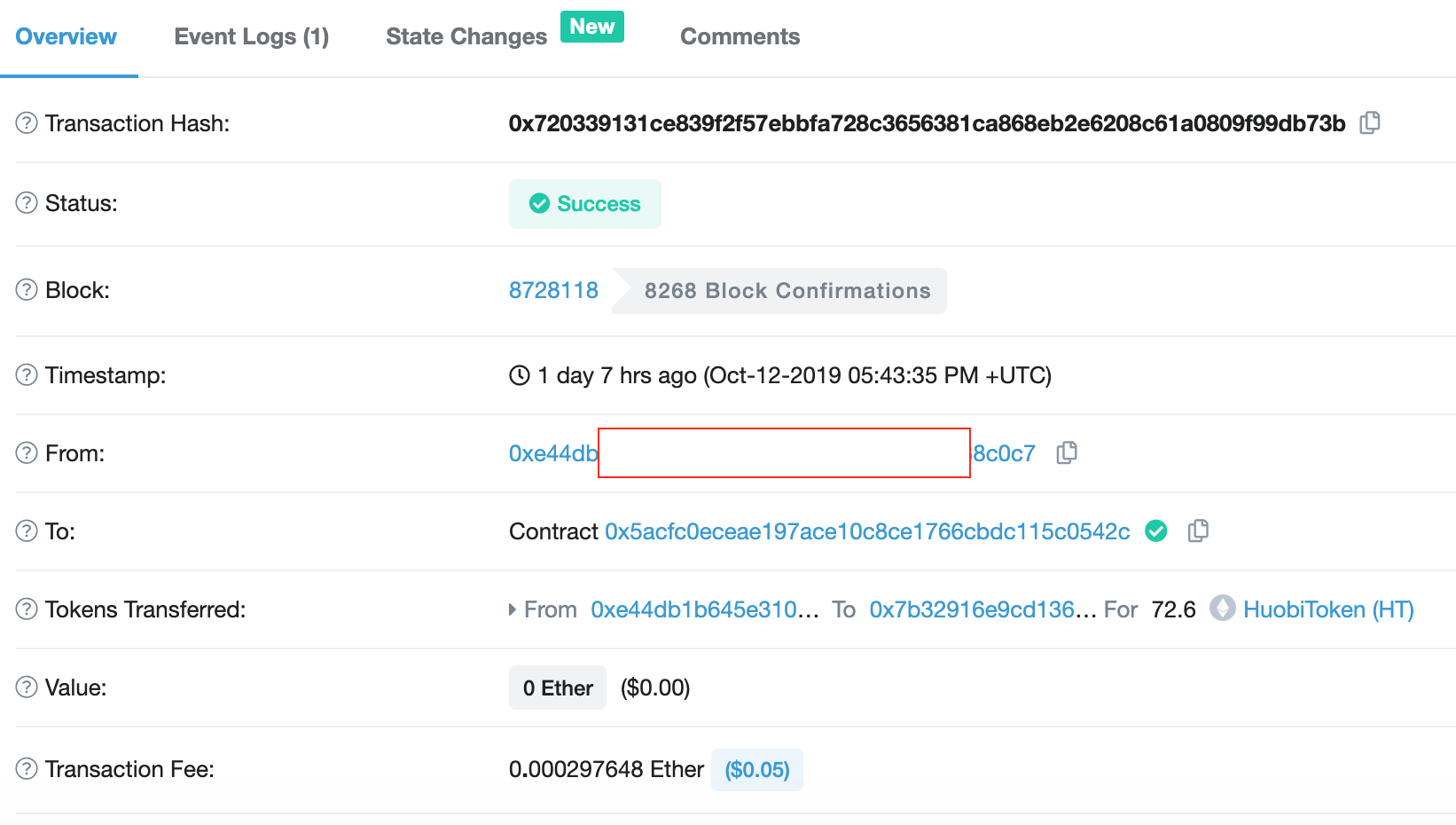Click help icon beside Timestamp label
The height and width of the screenshot is (825, 1456).
click(27, 374)
